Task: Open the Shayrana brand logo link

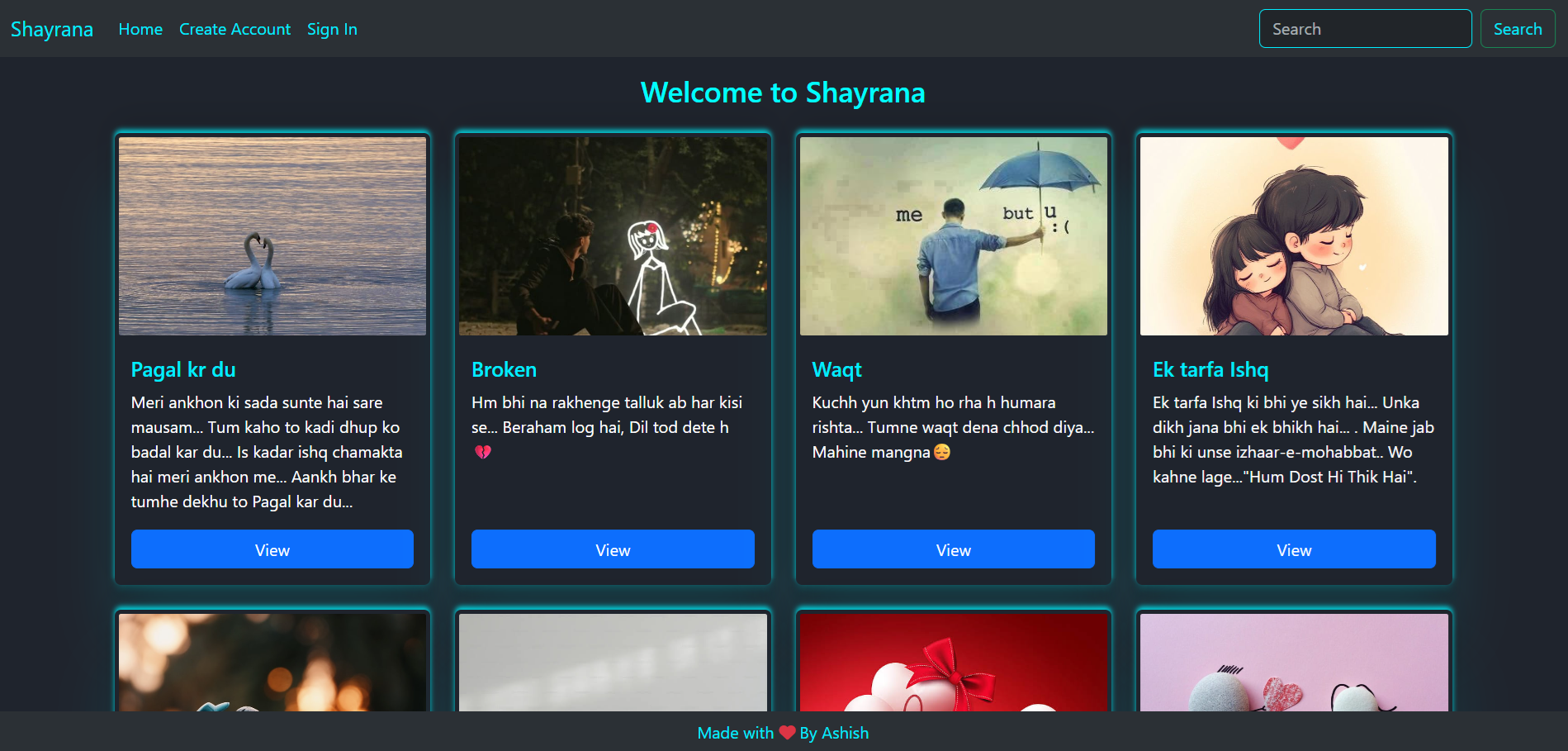Action: pos(51,29)
